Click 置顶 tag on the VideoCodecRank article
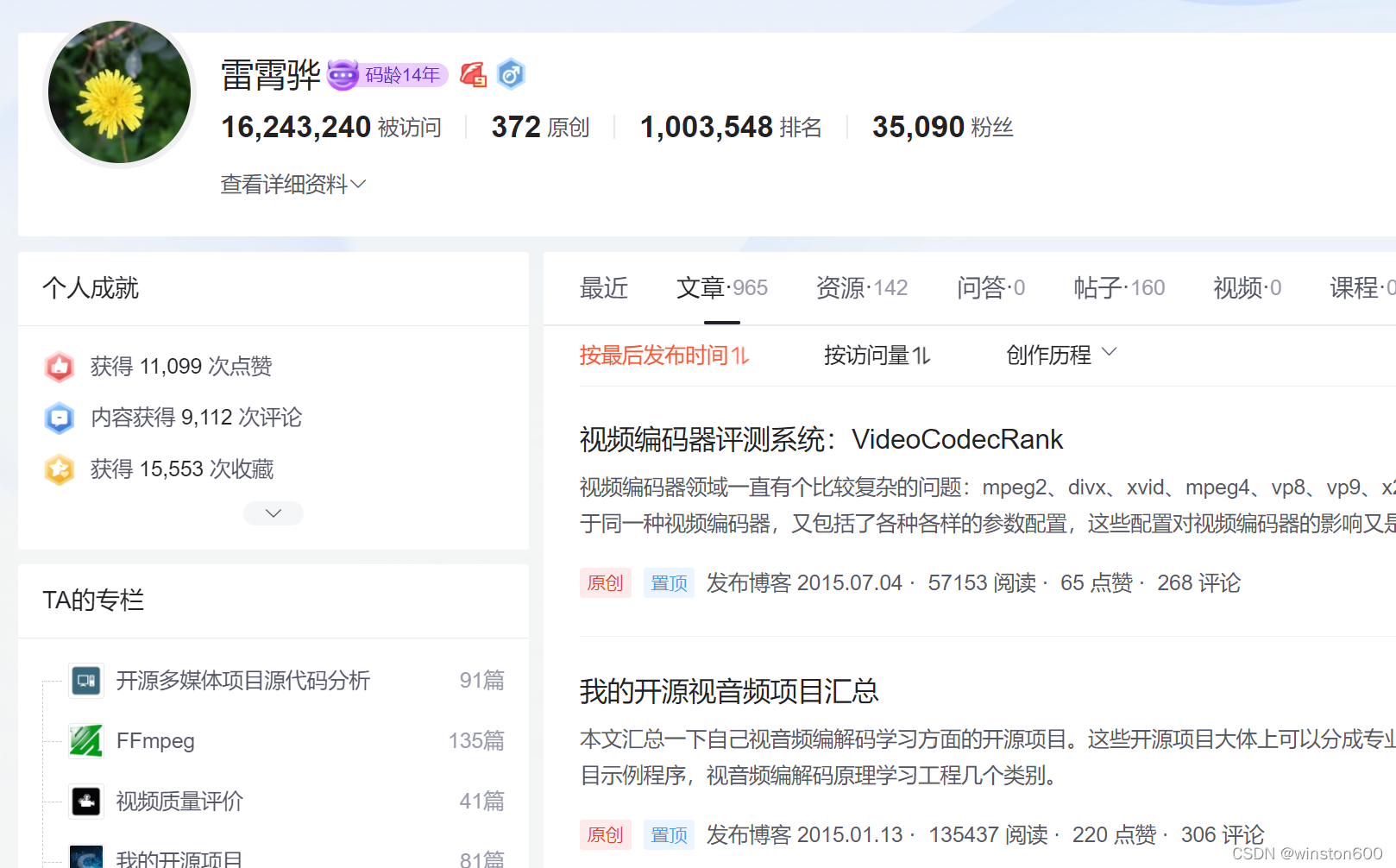This screenshot has height=868, width=1396. (669, 583)
